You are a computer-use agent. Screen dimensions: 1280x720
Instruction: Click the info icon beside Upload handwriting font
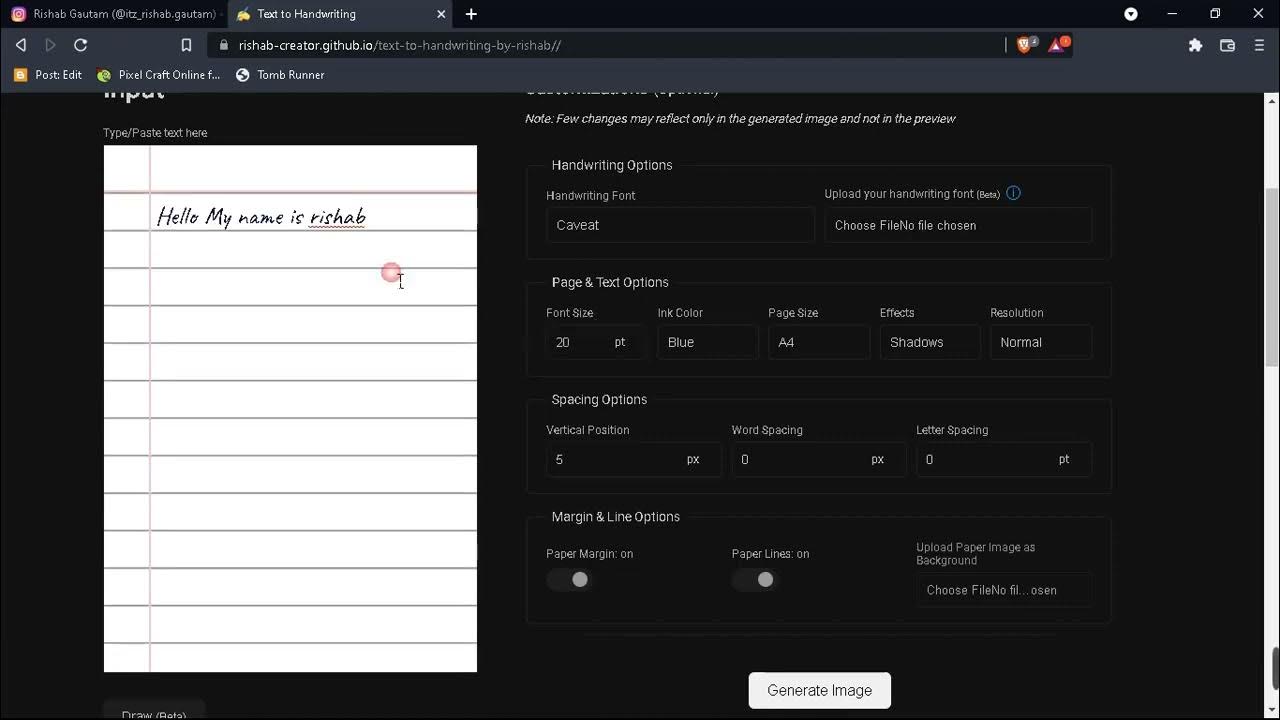click(x=1013, y=193)
